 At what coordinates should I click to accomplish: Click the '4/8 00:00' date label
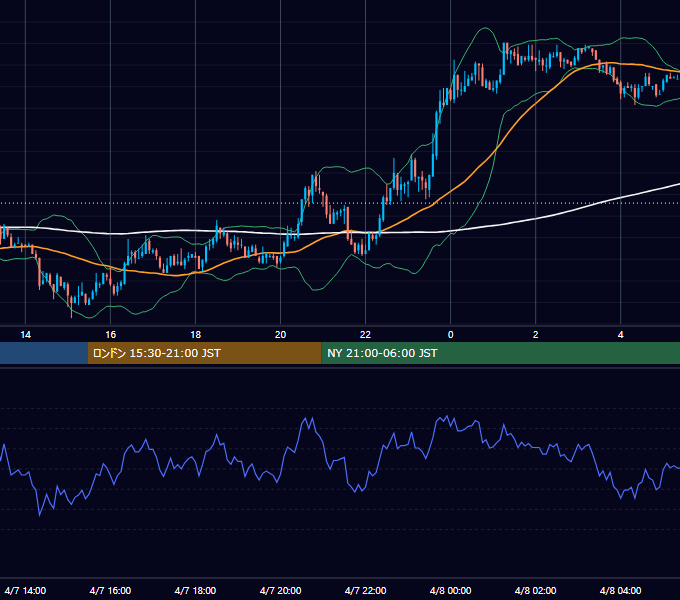451,591
